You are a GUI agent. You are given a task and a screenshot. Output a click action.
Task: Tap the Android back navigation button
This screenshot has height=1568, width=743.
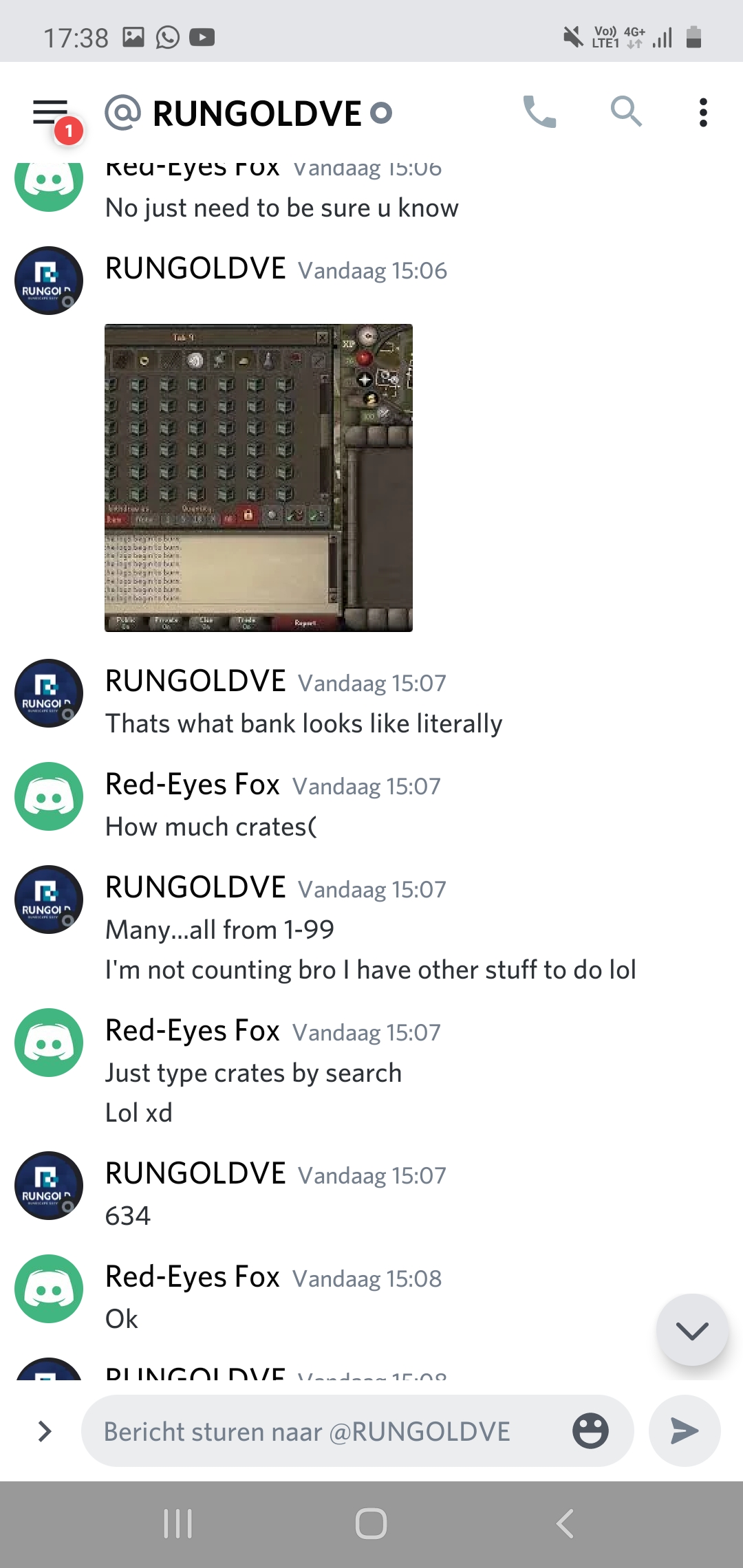565,1523
